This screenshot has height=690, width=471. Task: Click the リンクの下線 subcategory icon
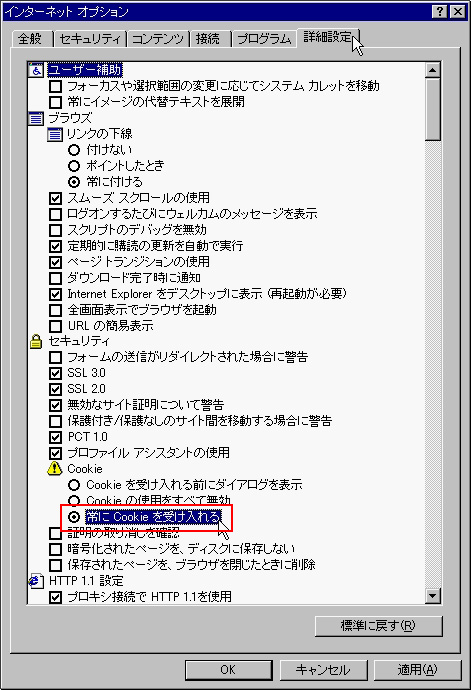point(55,134)
